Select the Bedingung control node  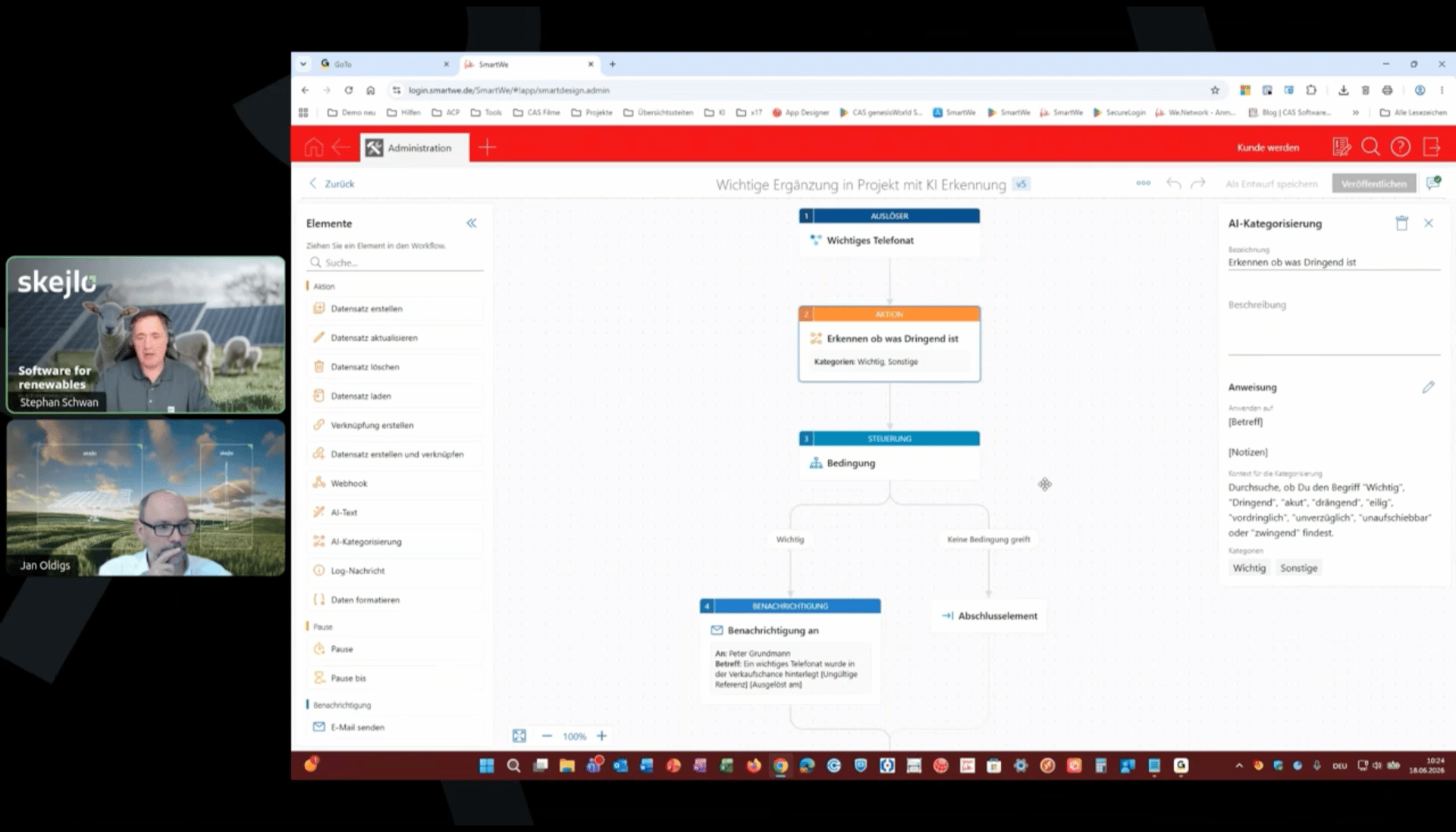coord(889,455)
